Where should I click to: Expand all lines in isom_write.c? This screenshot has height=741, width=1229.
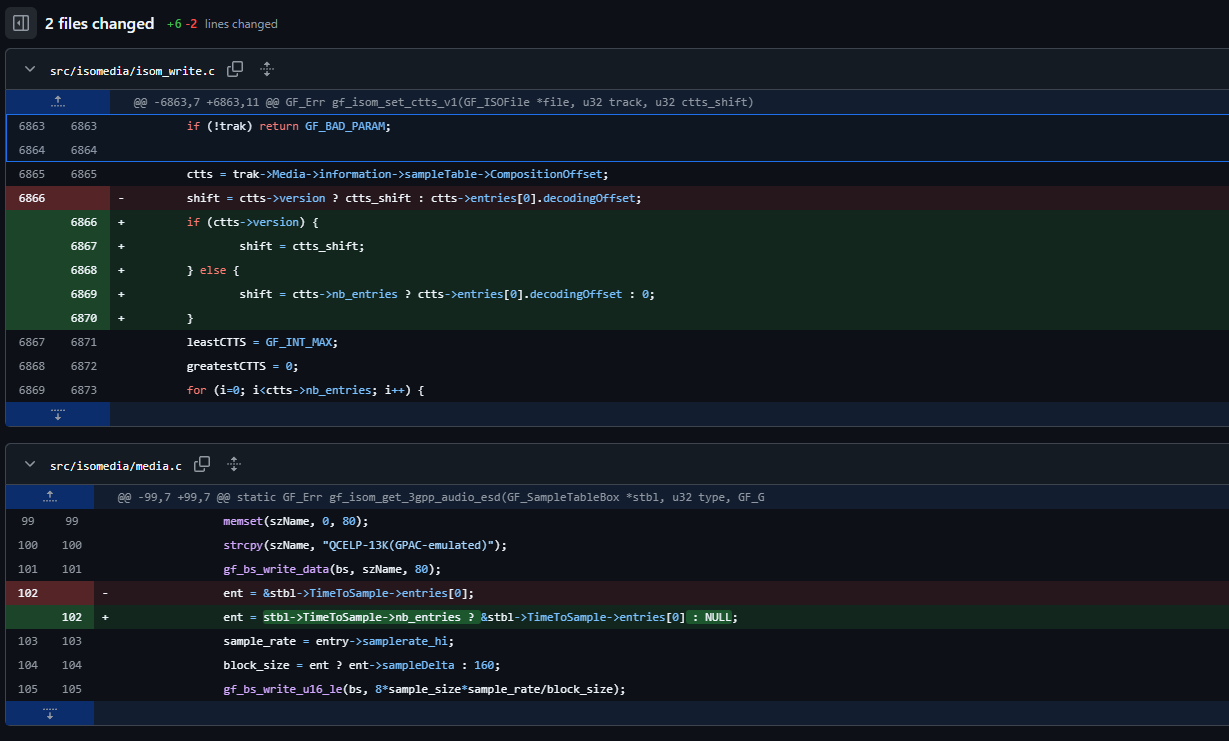point(267,69)
